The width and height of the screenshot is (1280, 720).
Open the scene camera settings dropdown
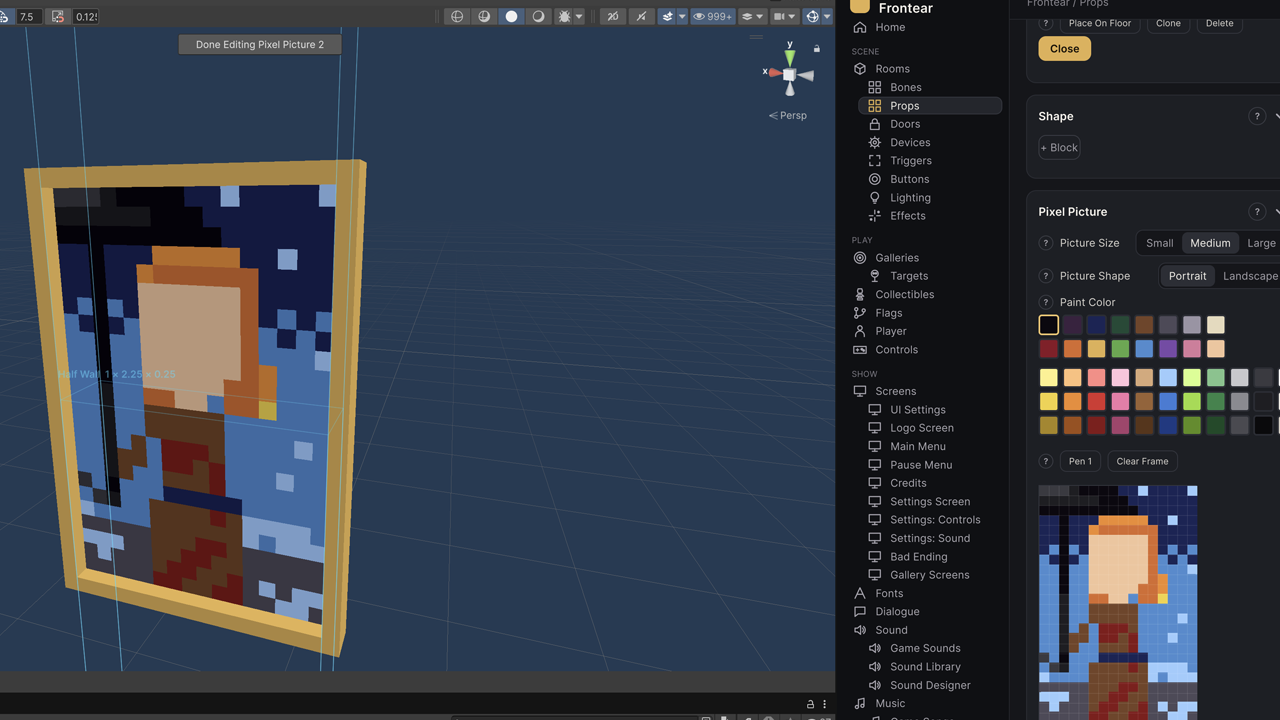click(x=785, y=16)
